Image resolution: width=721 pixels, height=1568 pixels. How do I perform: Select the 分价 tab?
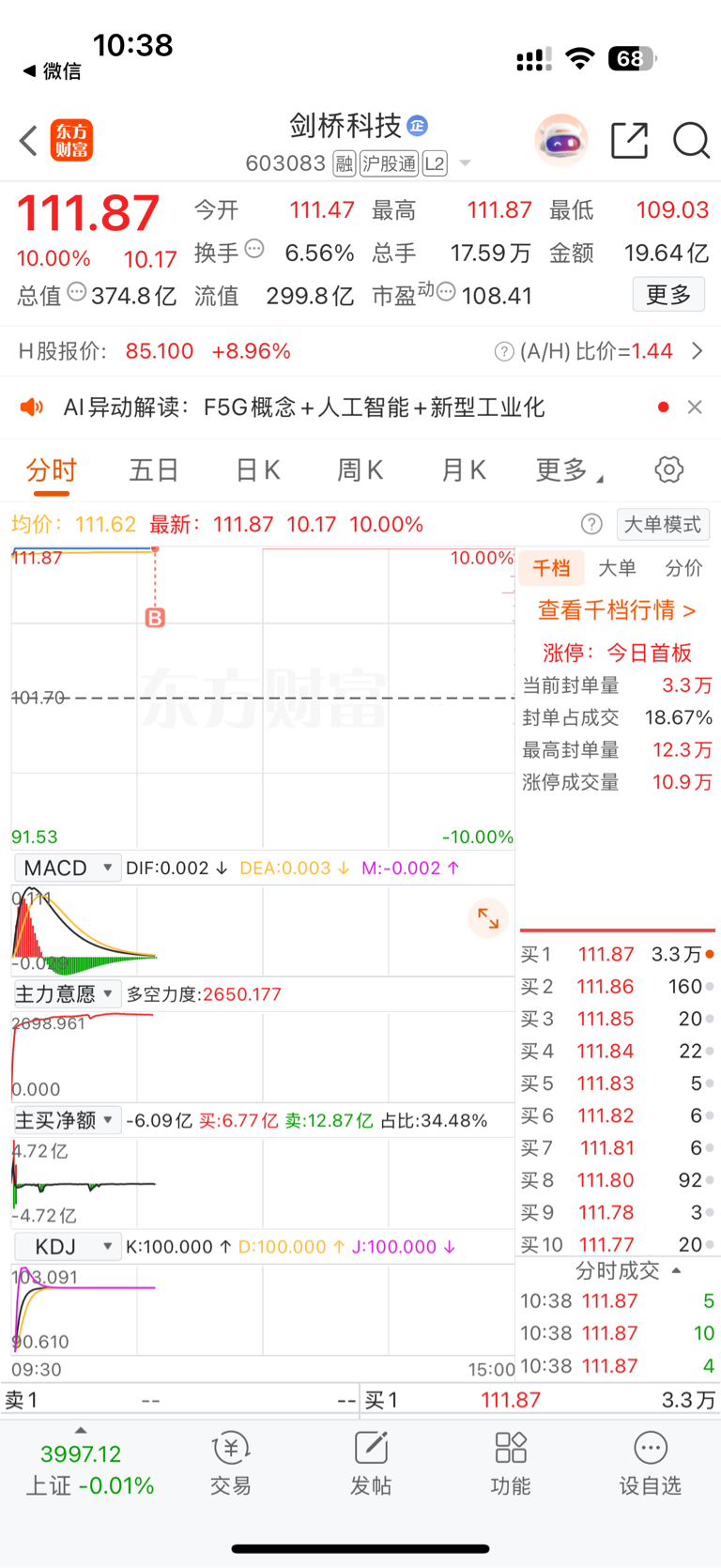(x=683, y=568)
